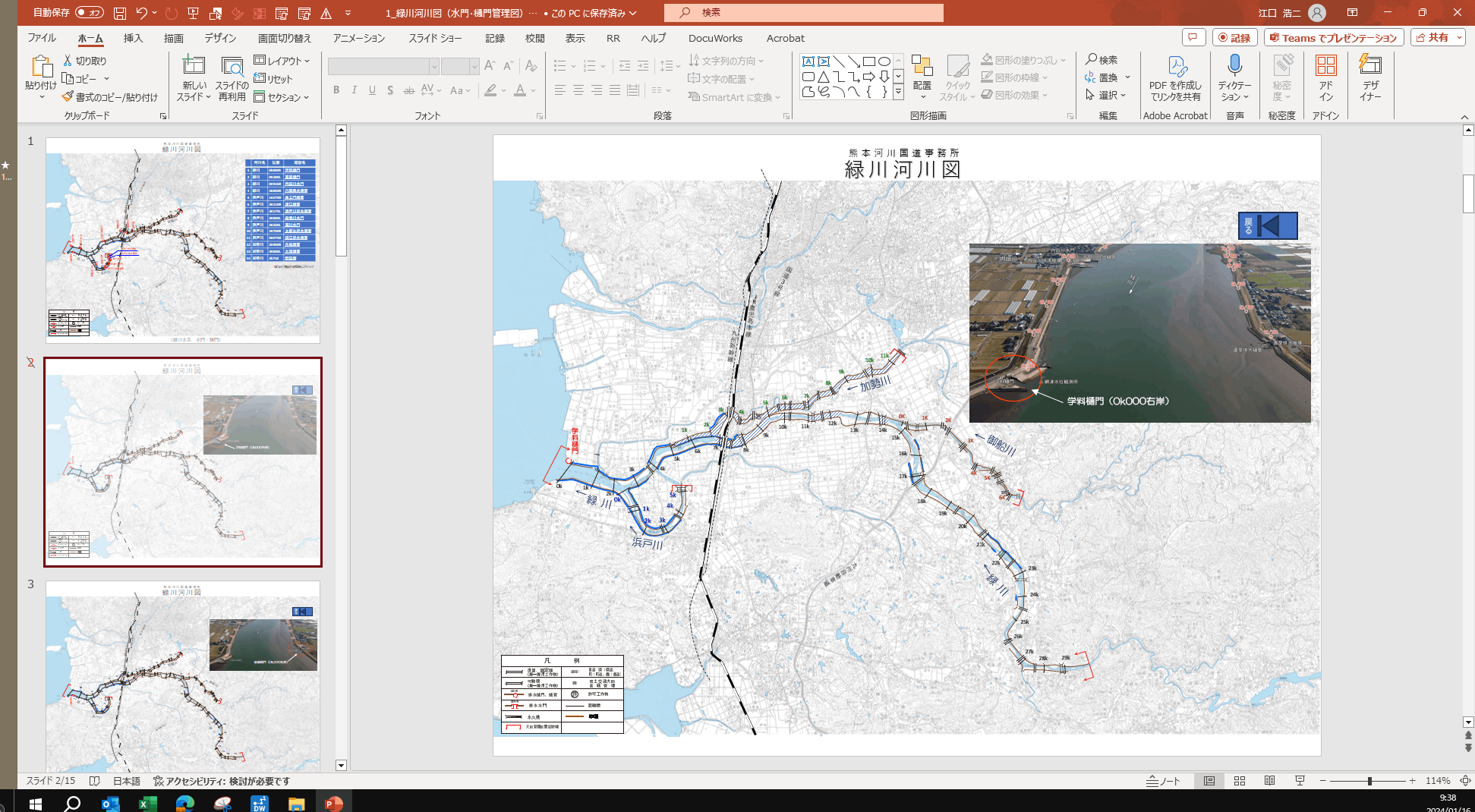Switch to slide sorter view
The width and height of the screenshot is (1475, 812).
pos(1240,781)
